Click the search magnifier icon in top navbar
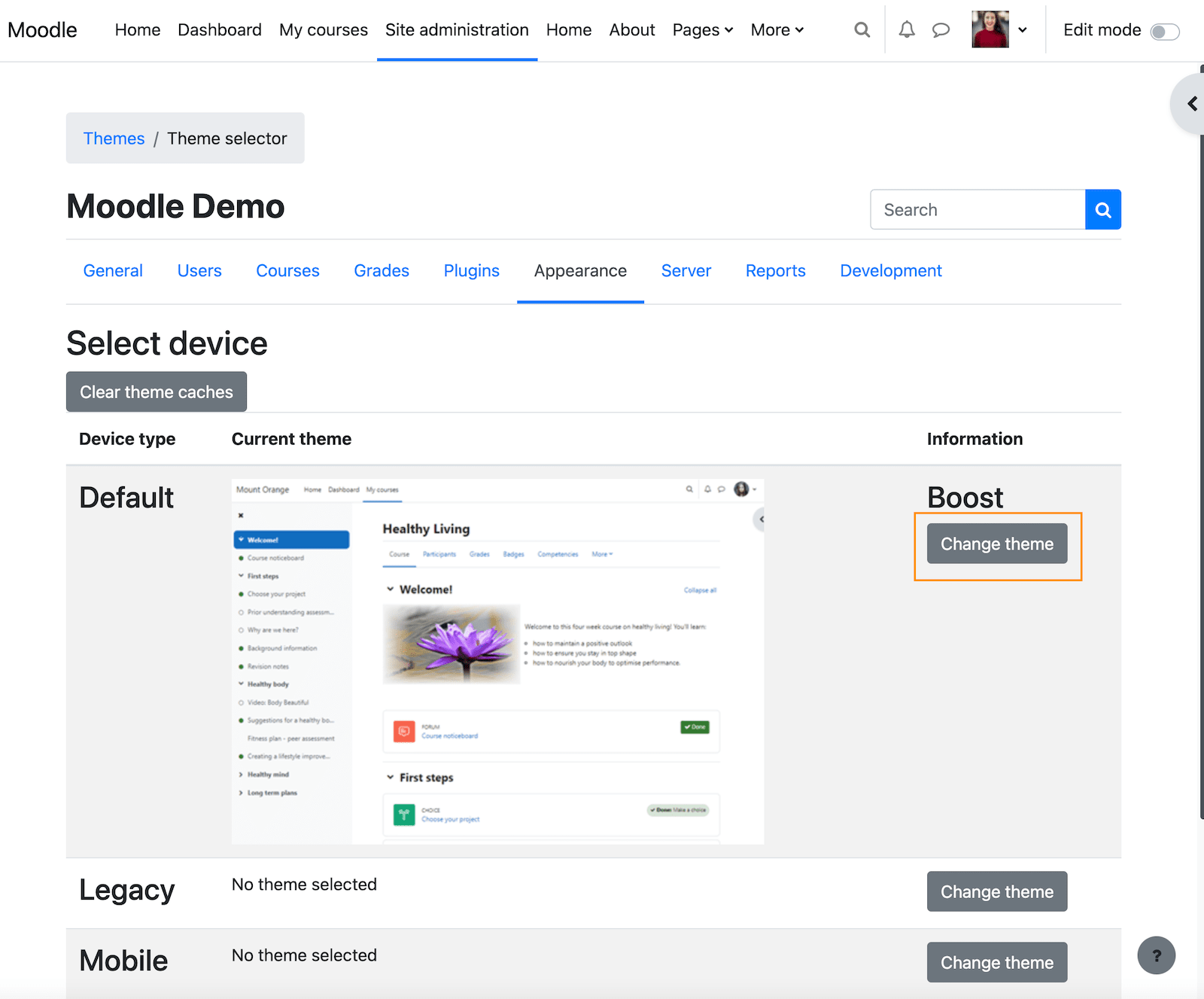This screenshot has height=999, width=1204. tap(862, 30)
